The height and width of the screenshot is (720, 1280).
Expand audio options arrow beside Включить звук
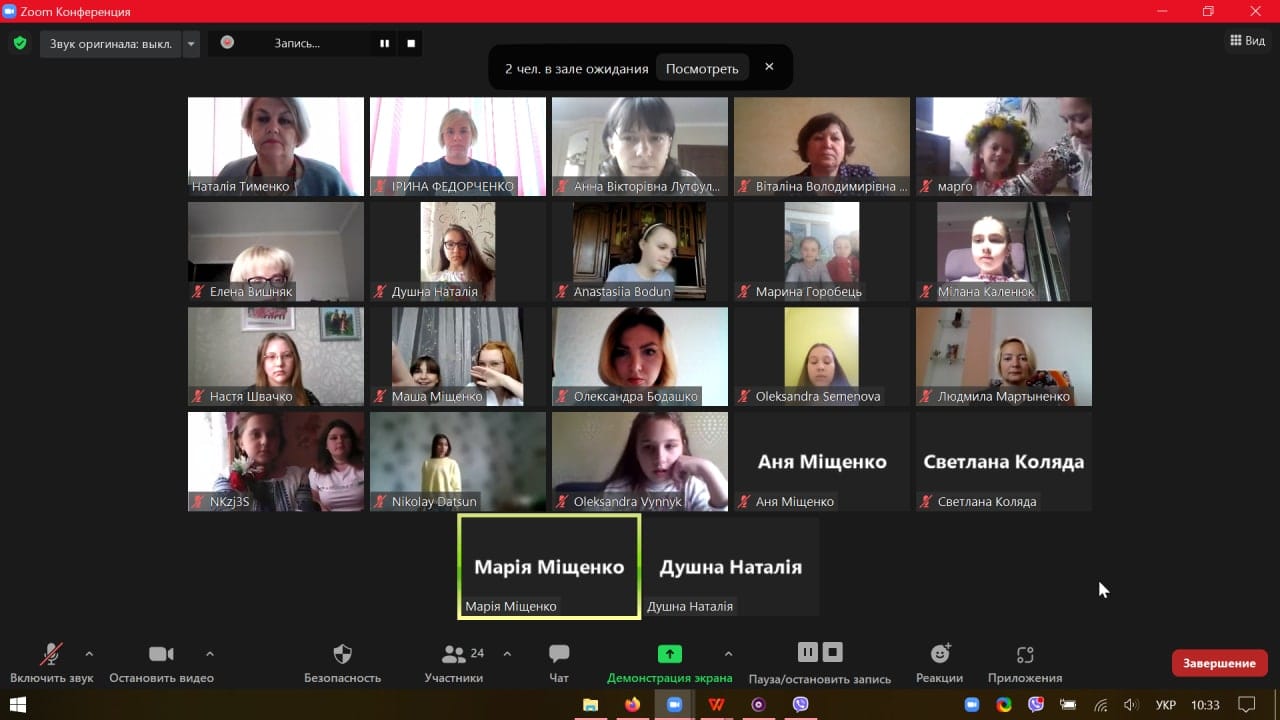point(89,654)
